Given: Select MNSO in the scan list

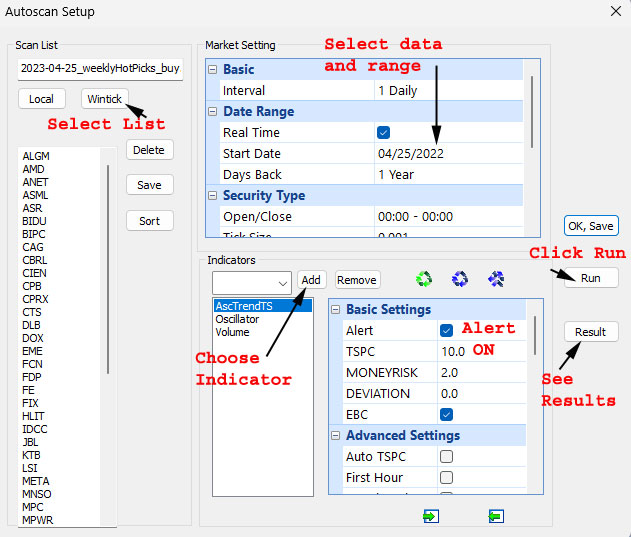Looking at the screenshot, I should 37,494.
